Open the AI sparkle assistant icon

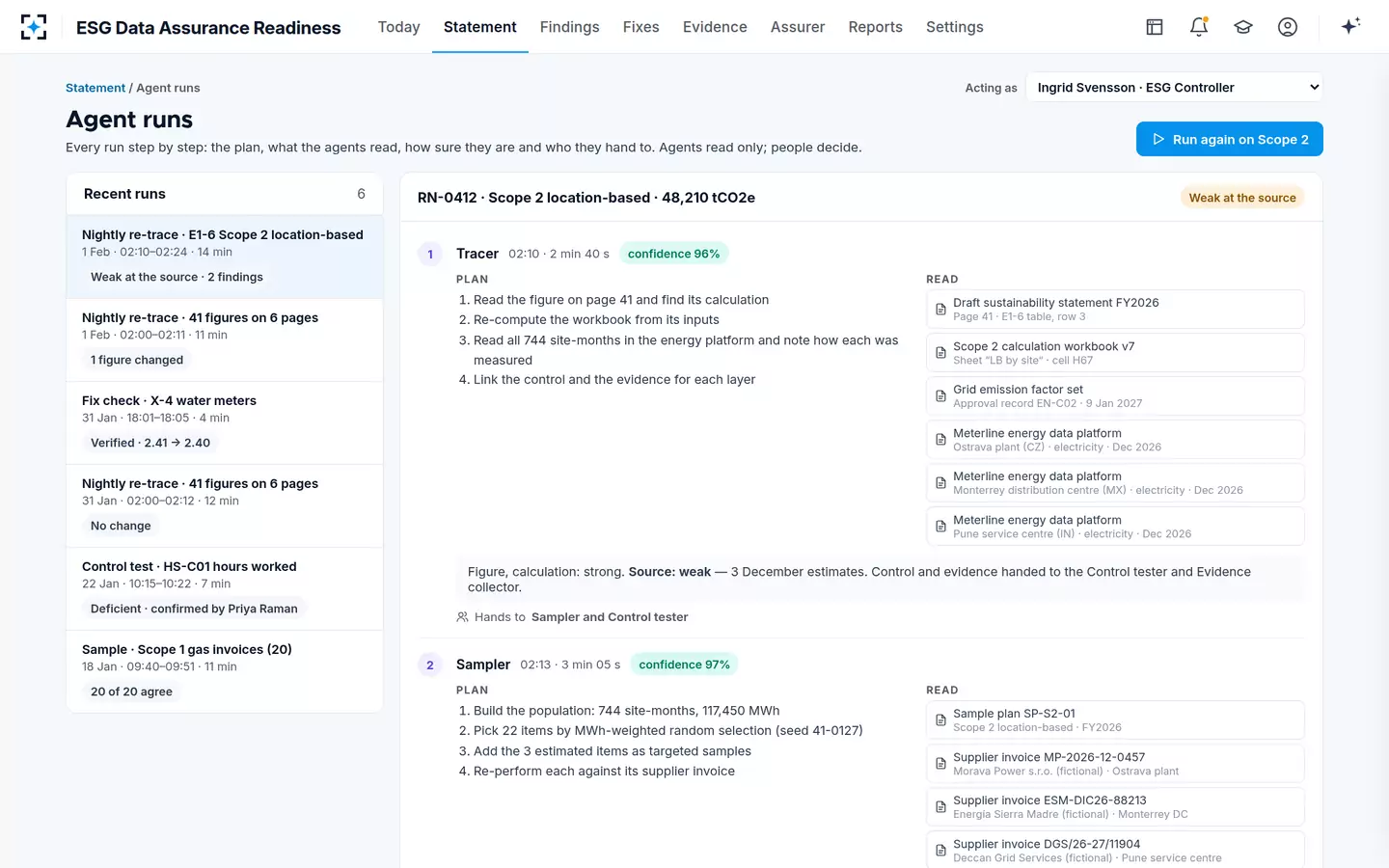pos(1350,26)
